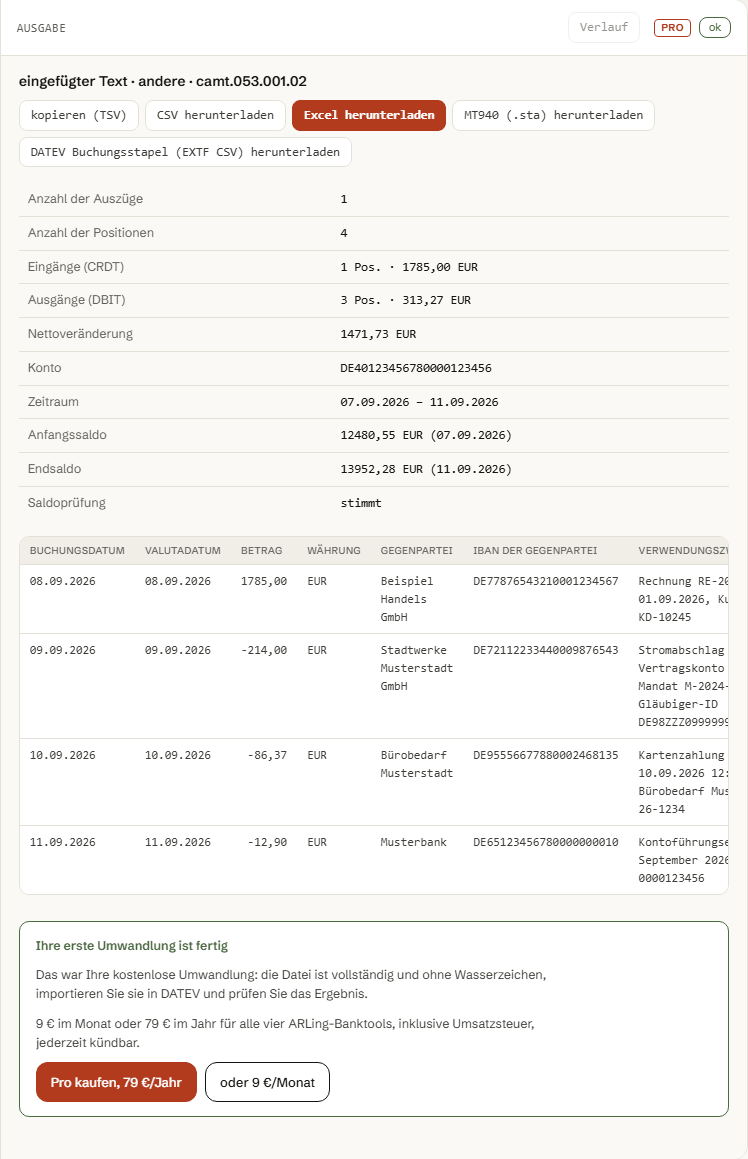748x1159 pixels.
Task: Click the account IBAN DE40123456780000123456
Action: tap(416, 368)
